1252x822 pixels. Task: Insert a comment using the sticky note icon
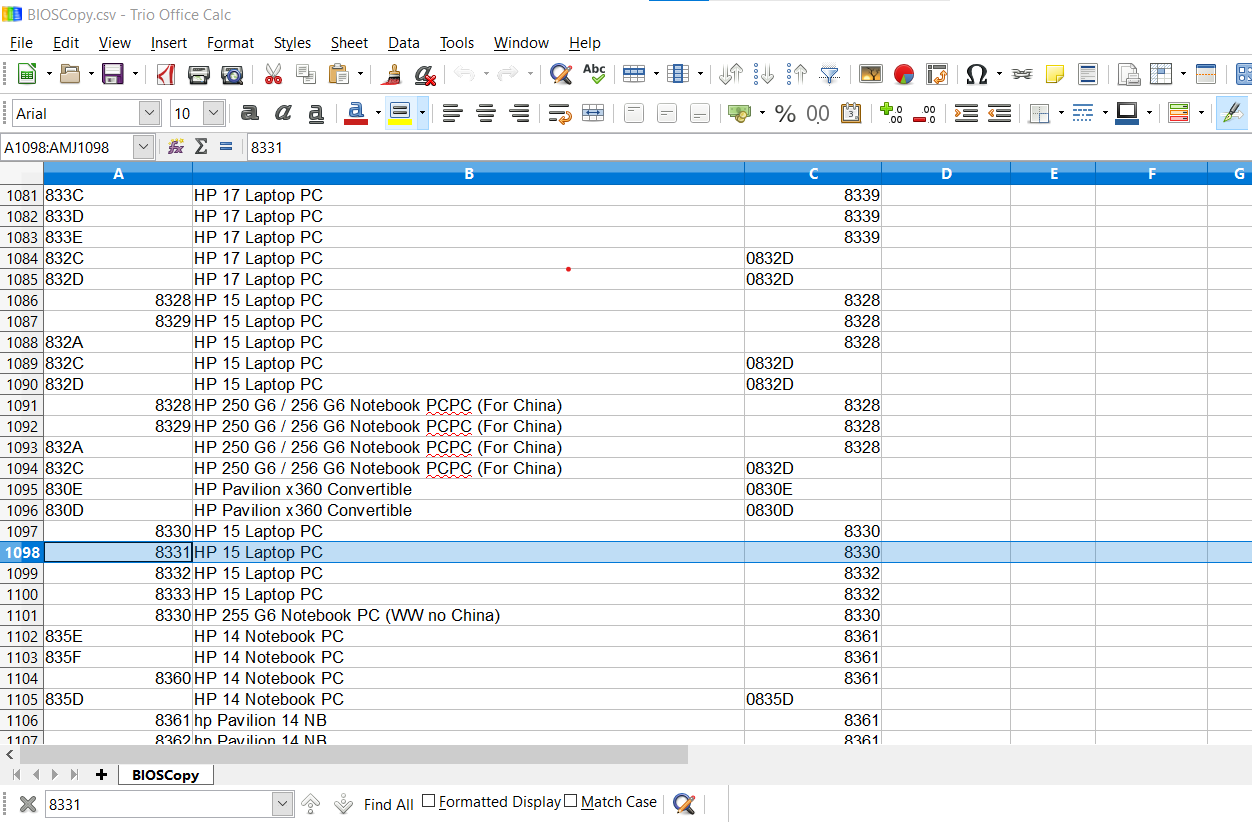1054,74
